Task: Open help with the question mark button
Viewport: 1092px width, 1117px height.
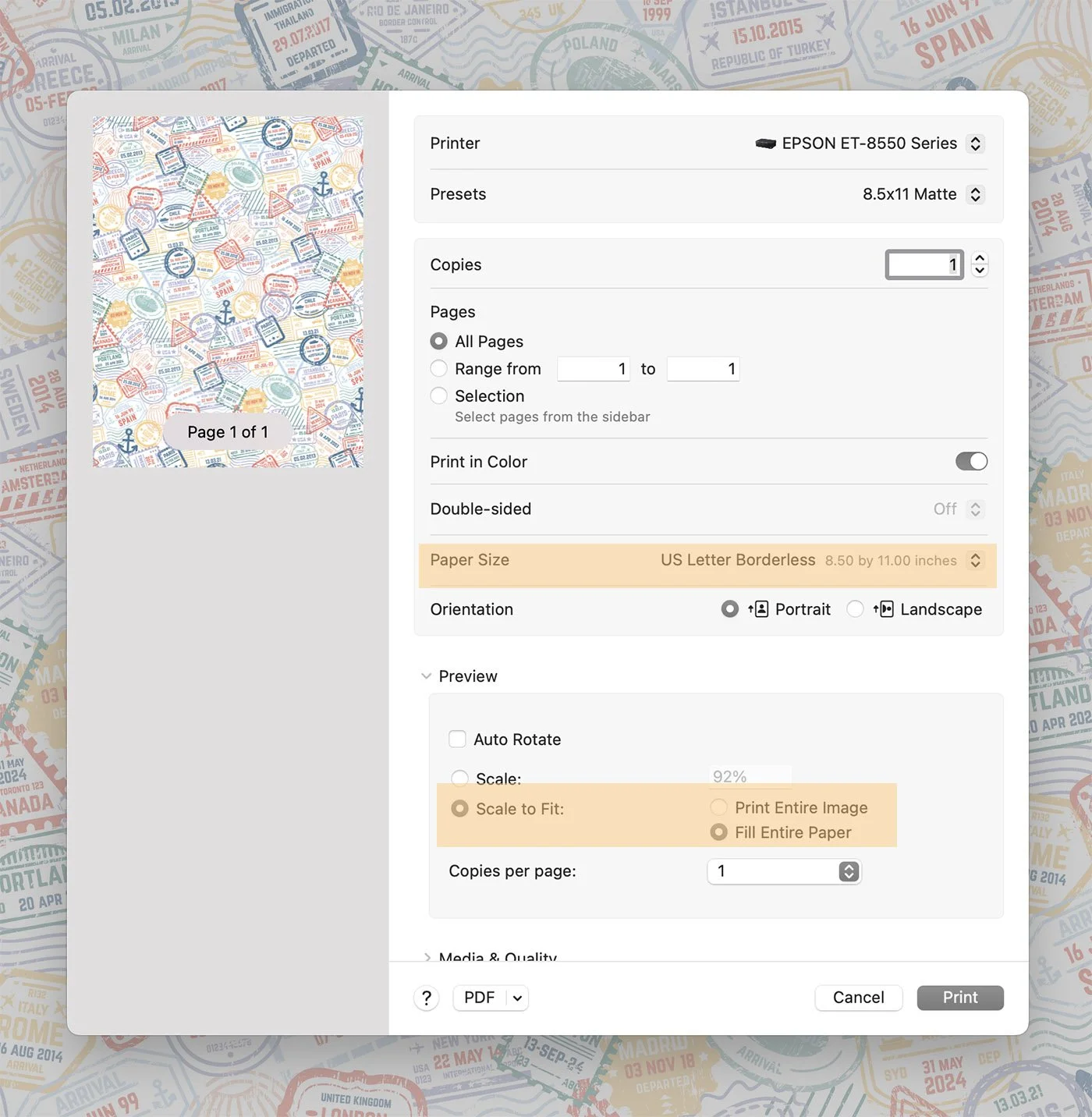Action: click(x=427, y=998)
